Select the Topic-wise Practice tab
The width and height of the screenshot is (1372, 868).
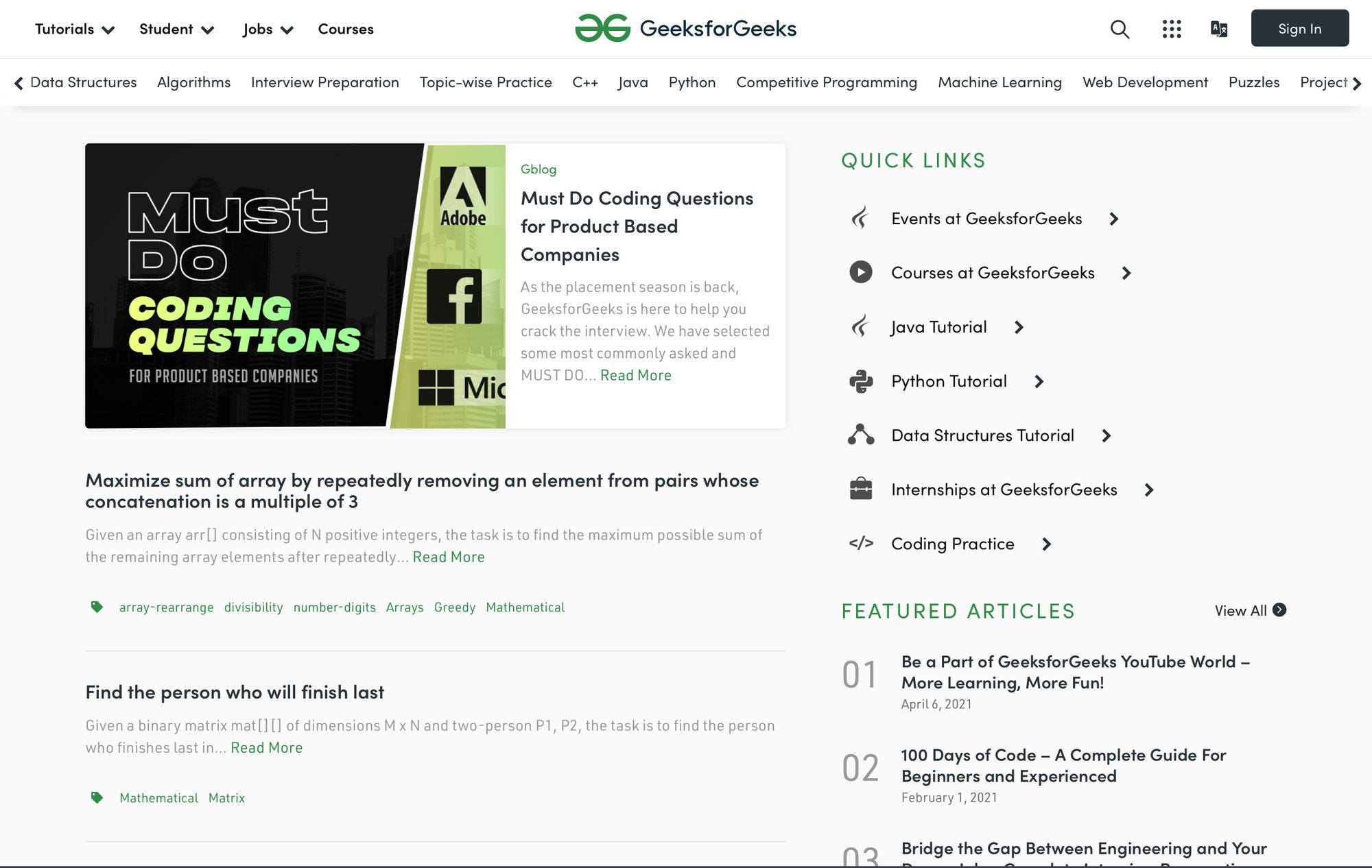click(486, 82)
